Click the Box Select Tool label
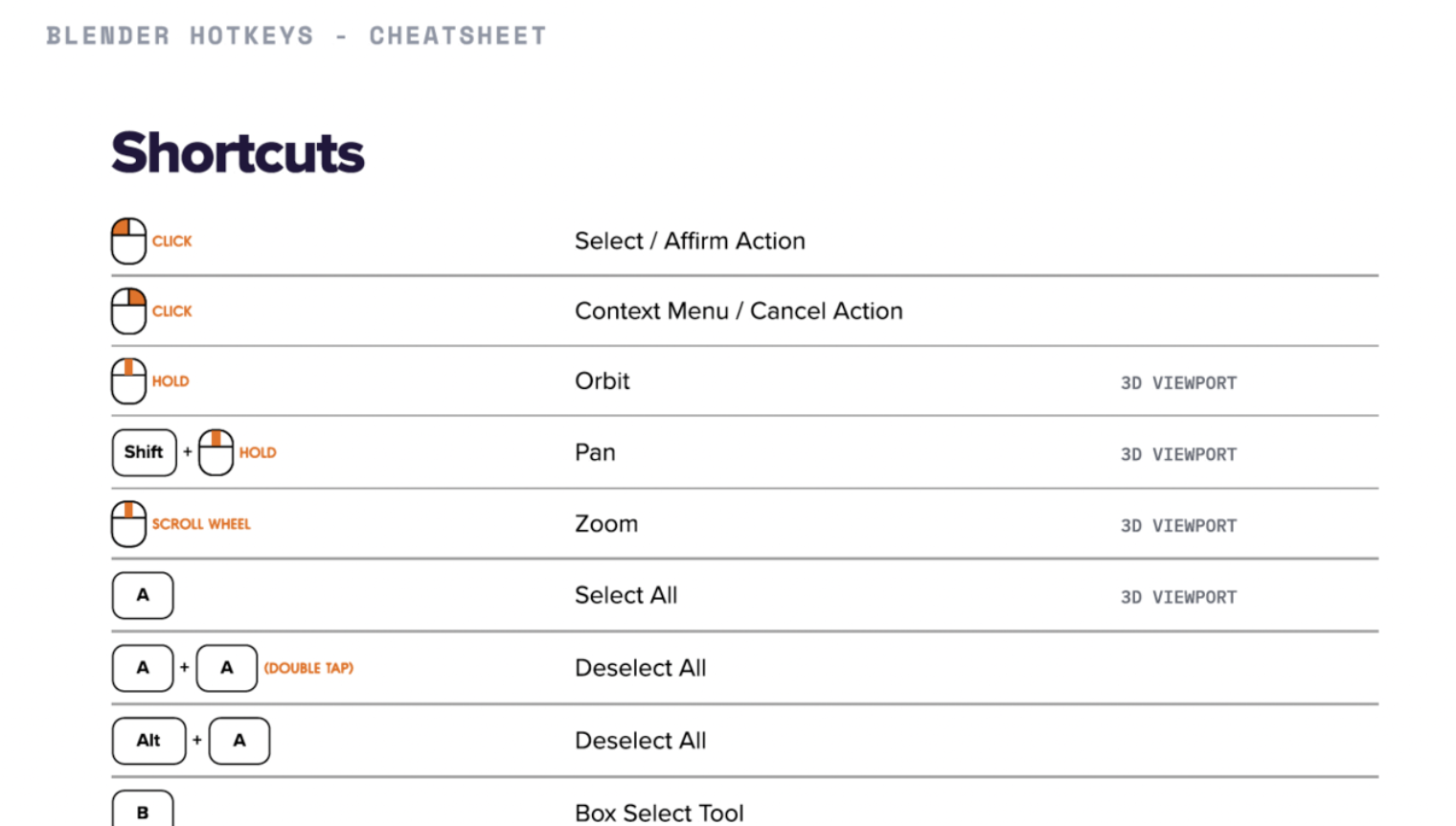1456x826 pixels. click(x=659, y=813)
